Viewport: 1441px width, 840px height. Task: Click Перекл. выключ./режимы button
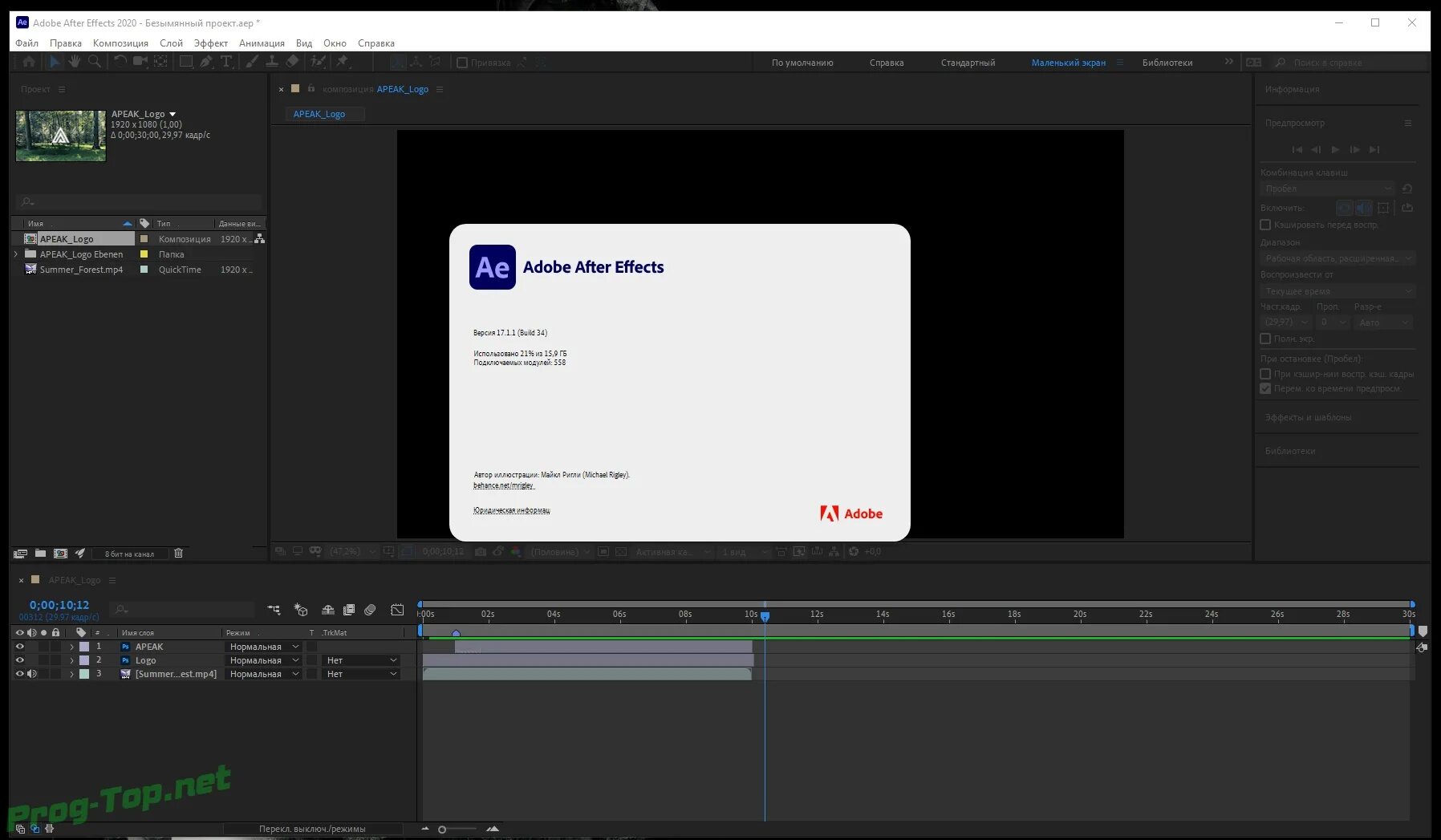[x=312, y=829]
